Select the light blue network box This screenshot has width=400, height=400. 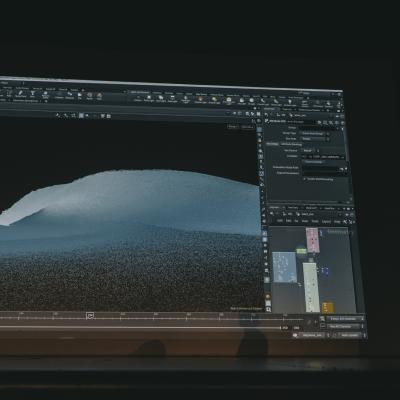pos(284,267)
